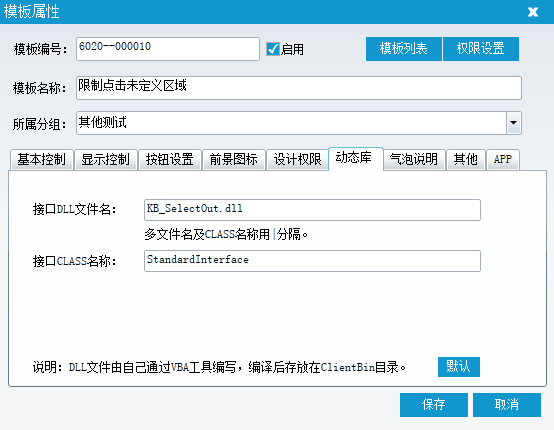Click the 接口CLASS名称 label
This screenshot has height=430, width=554.
click(74, 261)
